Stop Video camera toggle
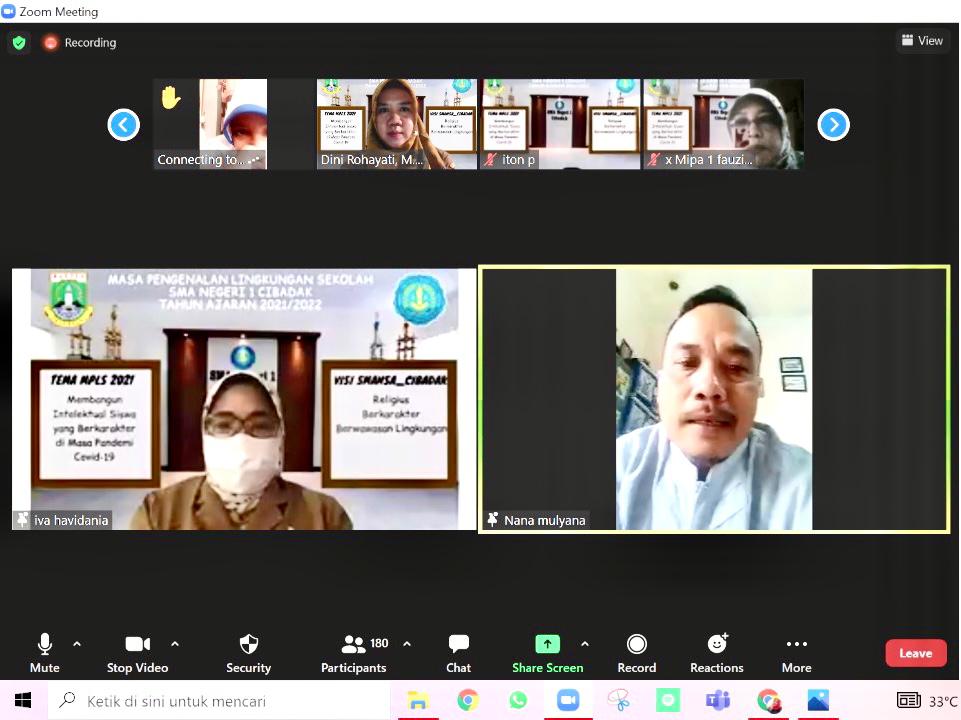 point(137,652)
